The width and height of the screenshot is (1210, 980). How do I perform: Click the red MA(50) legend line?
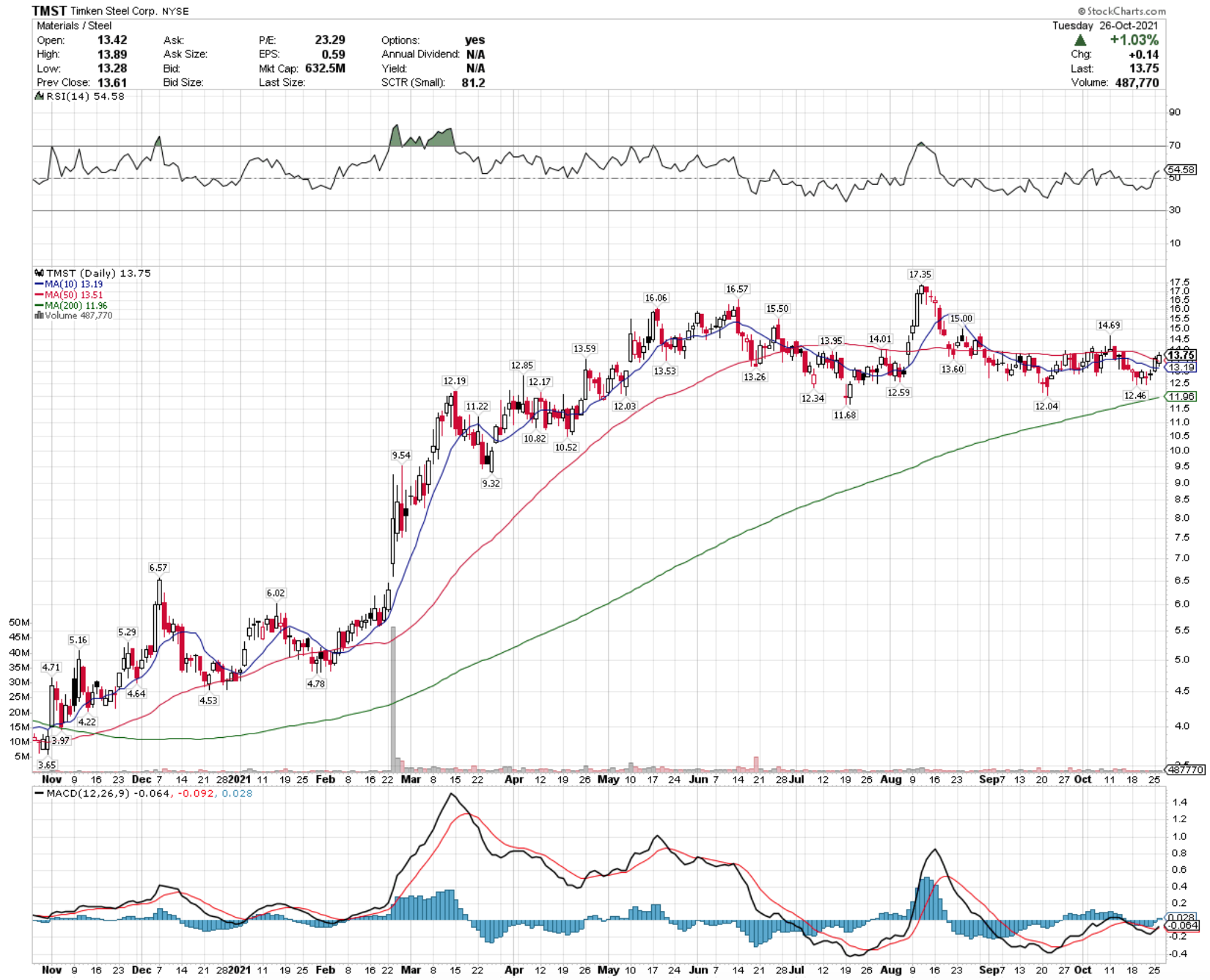tap(40, 295)
